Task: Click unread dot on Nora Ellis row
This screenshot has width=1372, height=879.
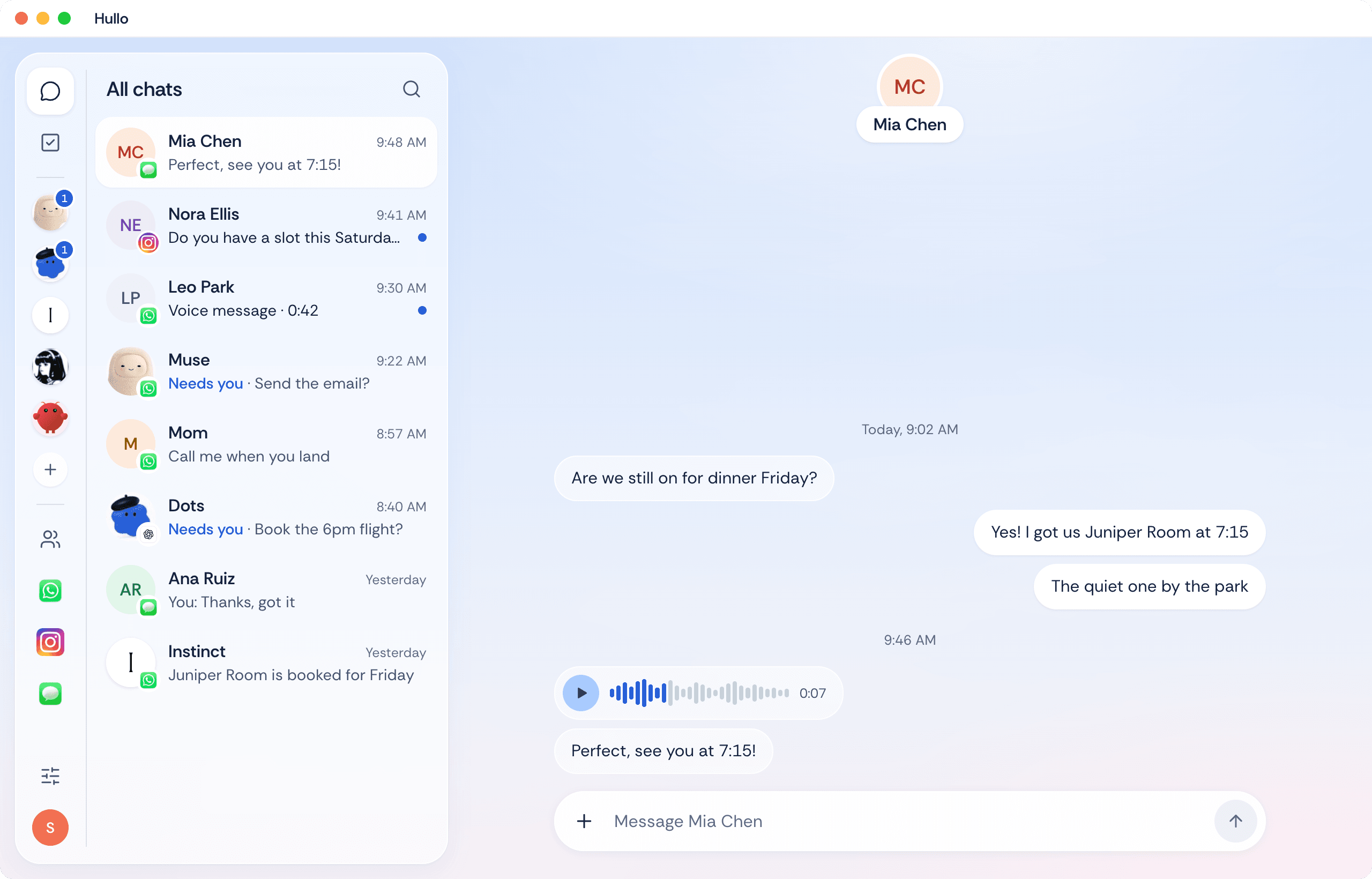Action: point(422,237)
